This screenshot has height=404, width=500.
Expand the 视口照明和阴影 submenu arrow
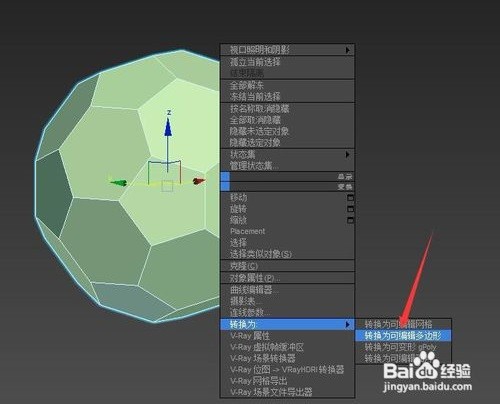pos(347,50)
